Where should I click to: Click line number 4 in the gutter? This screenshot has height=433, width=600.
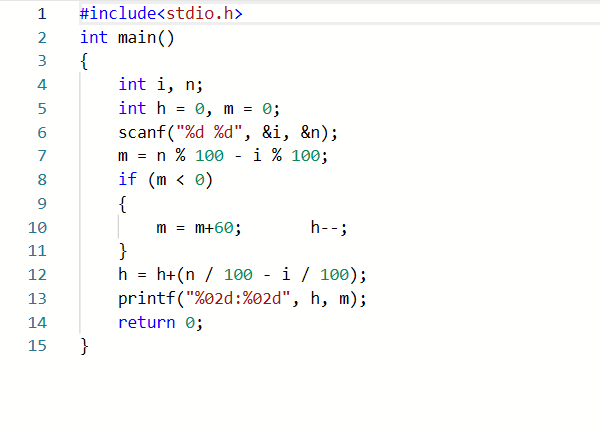[x=42, y=85]
